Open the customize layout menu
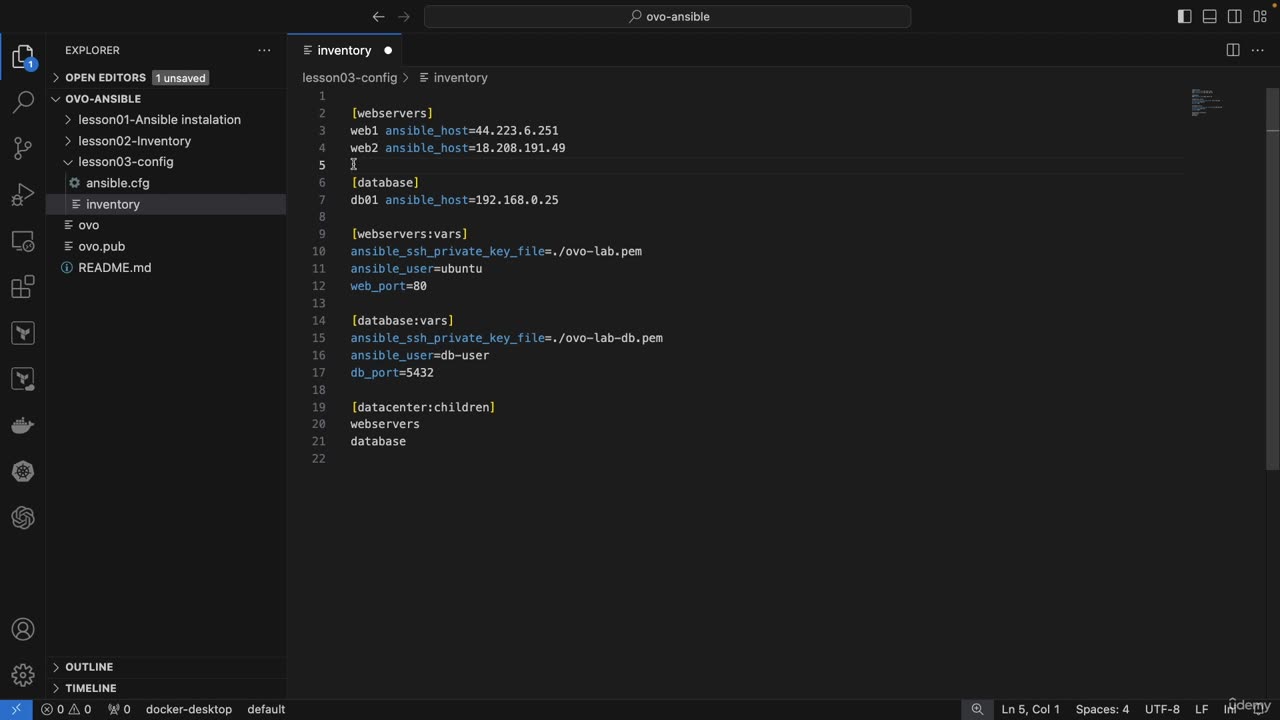1280x720 pixels. point(1260,16)
